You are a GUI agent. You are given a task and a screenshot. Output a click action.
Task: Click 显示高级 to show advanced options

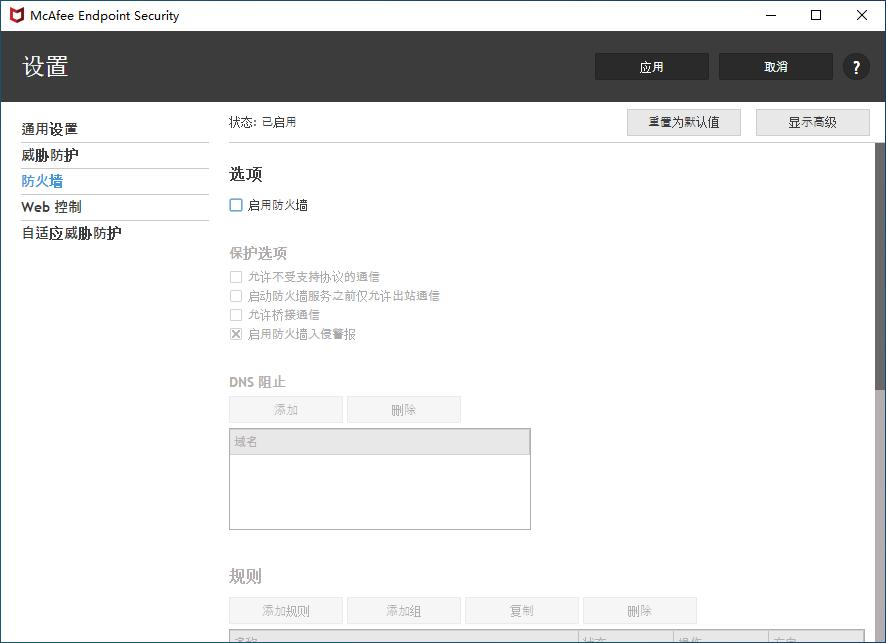pyautogui.click(x=812, y=121)
